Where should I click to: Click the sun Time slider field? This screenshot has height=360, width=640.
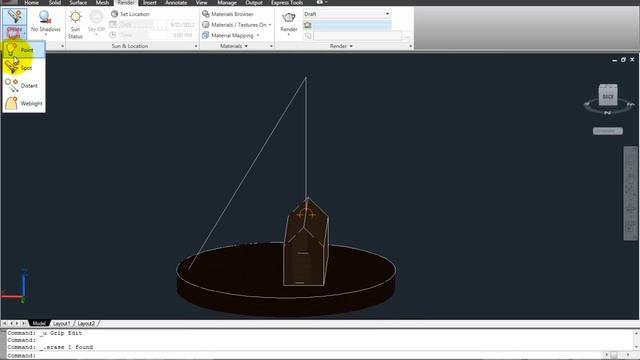tap(156, 36)
